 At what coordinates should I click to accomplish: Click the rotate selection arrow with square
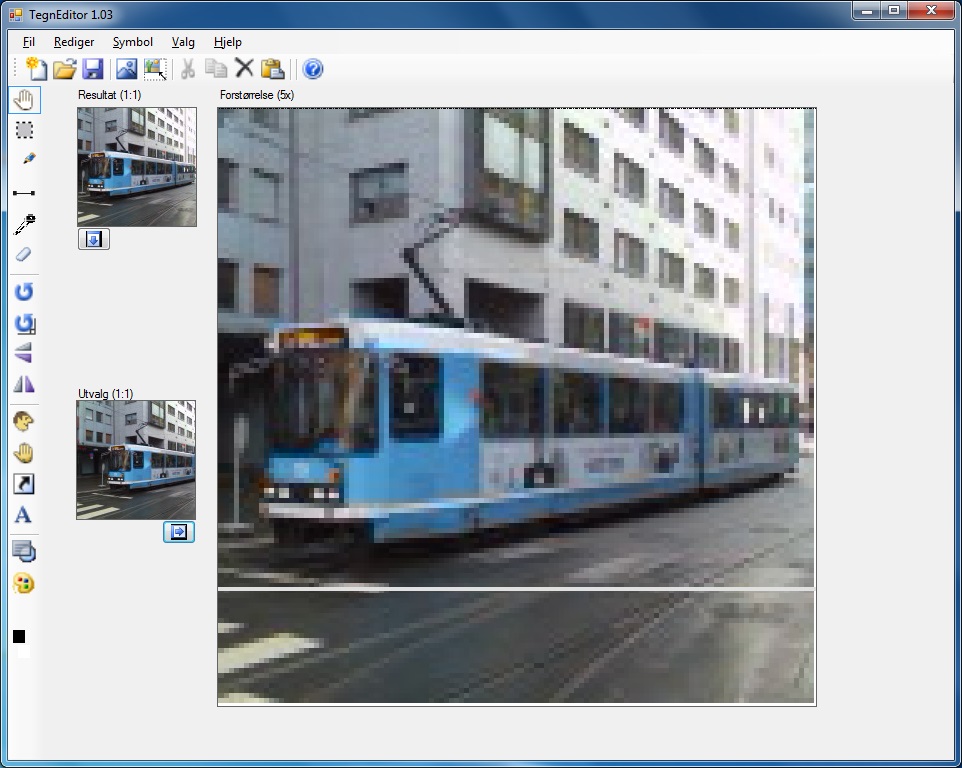[25, 323]
